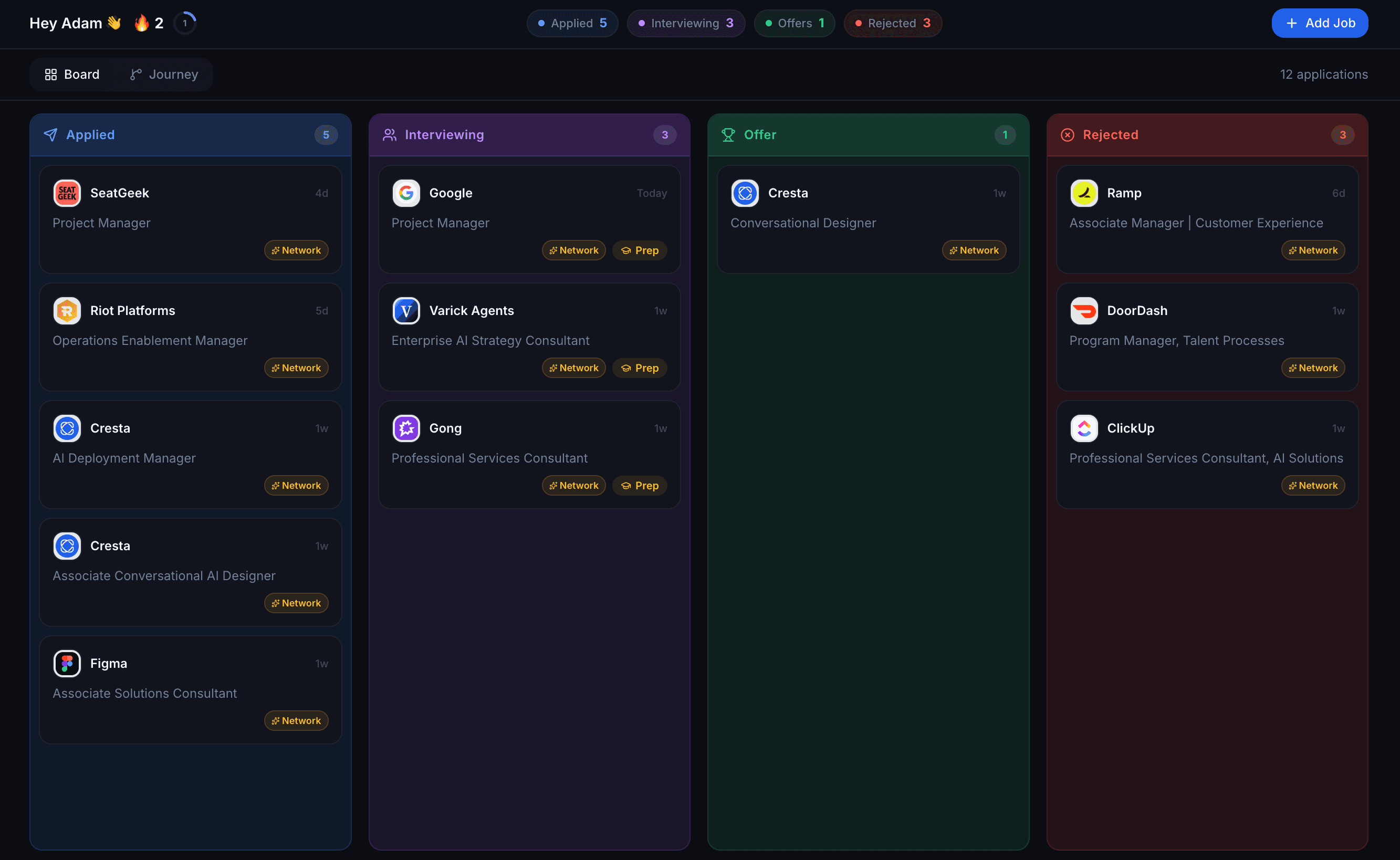Open the Operations Enablement Manager title
Image resolution: width=1400 pixels, height=860 pixels.
[150, 341]
